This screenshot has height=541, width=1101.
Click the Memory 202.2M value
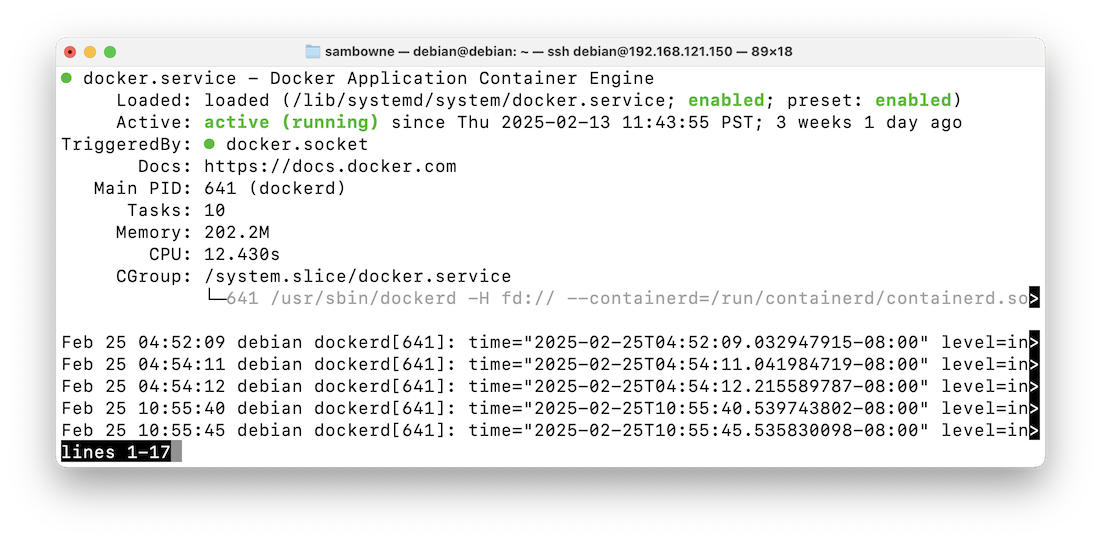(x=237, y=233)
